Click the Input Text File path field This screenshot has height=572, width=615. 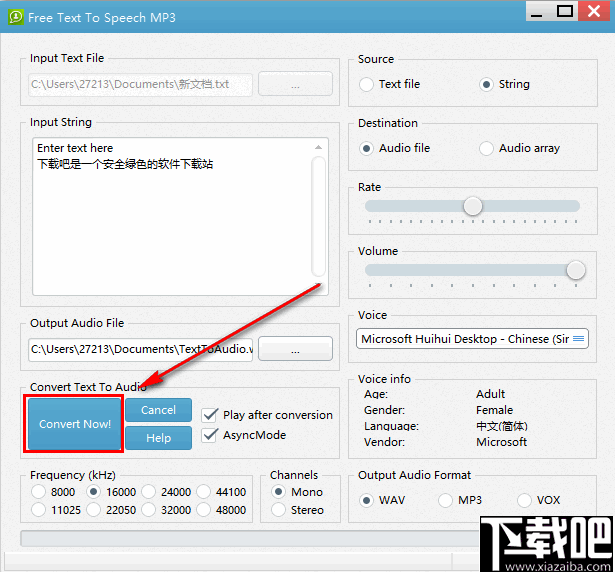[x=140, y=84]
